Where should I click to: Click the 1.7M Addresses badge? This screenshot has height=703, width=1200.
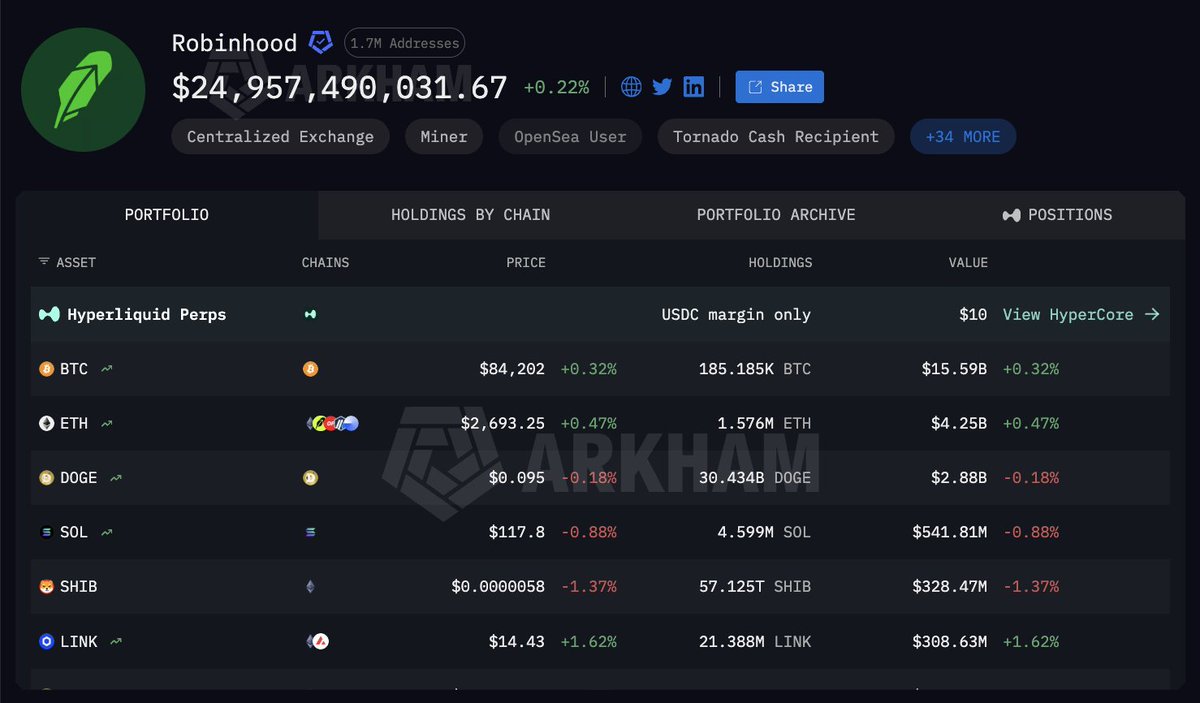tap(404, 43)
